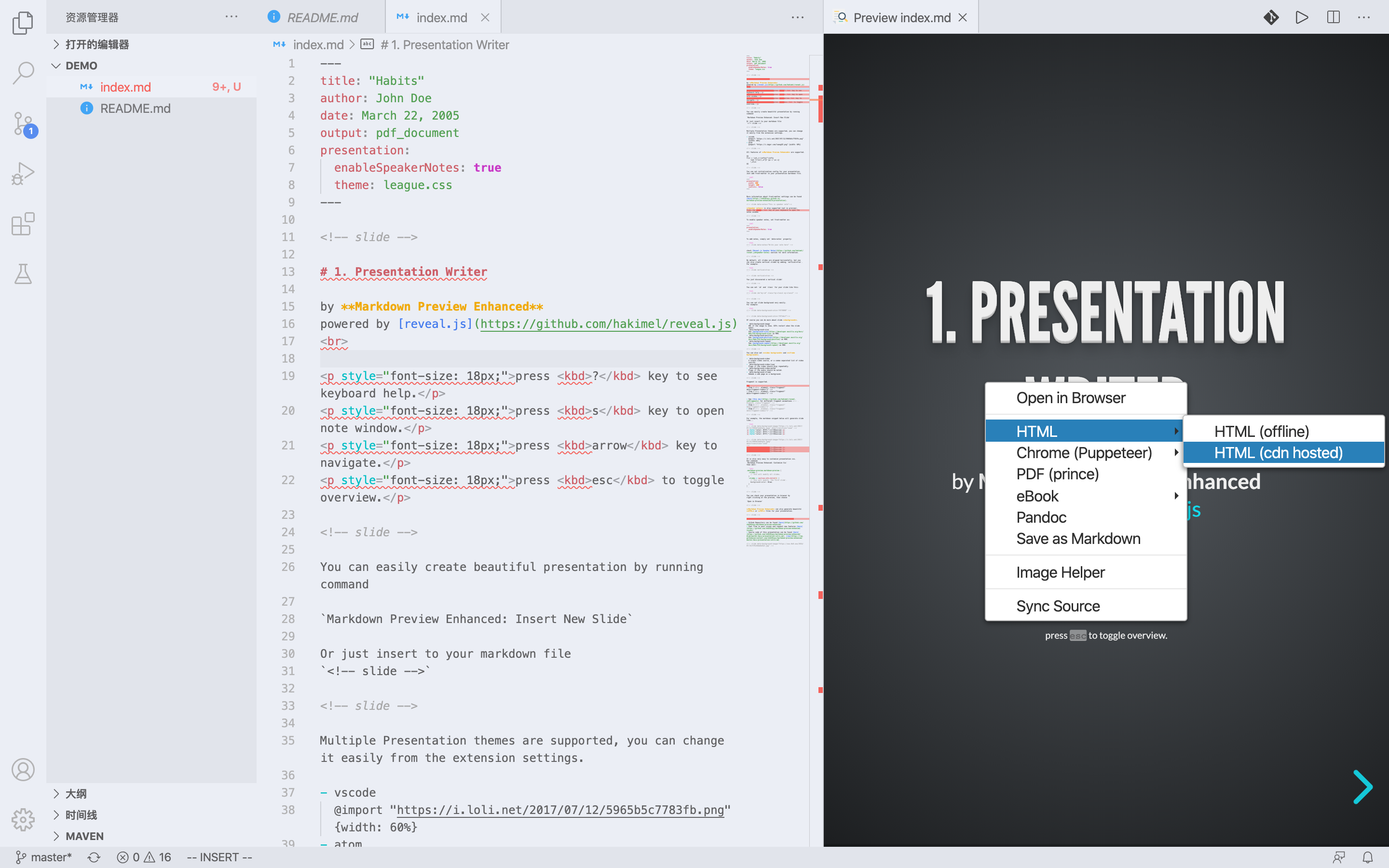The image size is (1389, 868).
Task: Expand the eBook submenu
Action: click(x=1085, y=495)
